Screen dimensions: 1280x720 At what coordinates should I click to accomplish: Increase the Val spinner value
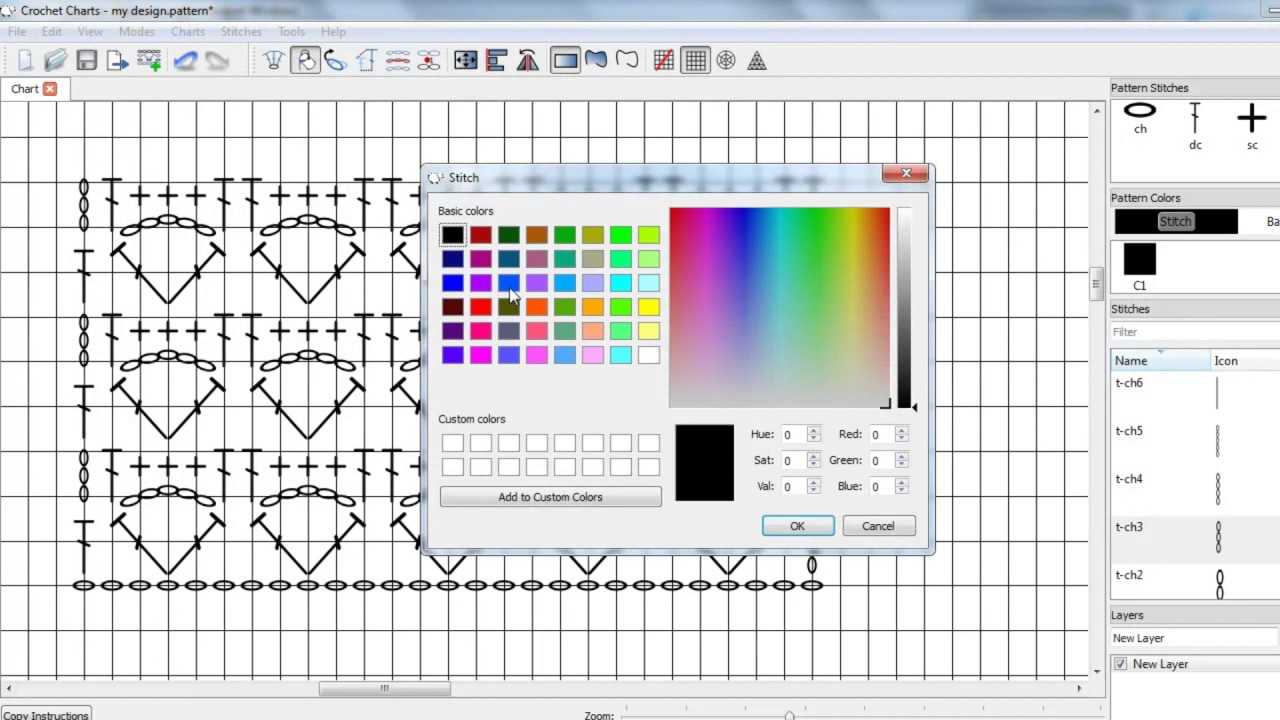pos(814,482)
